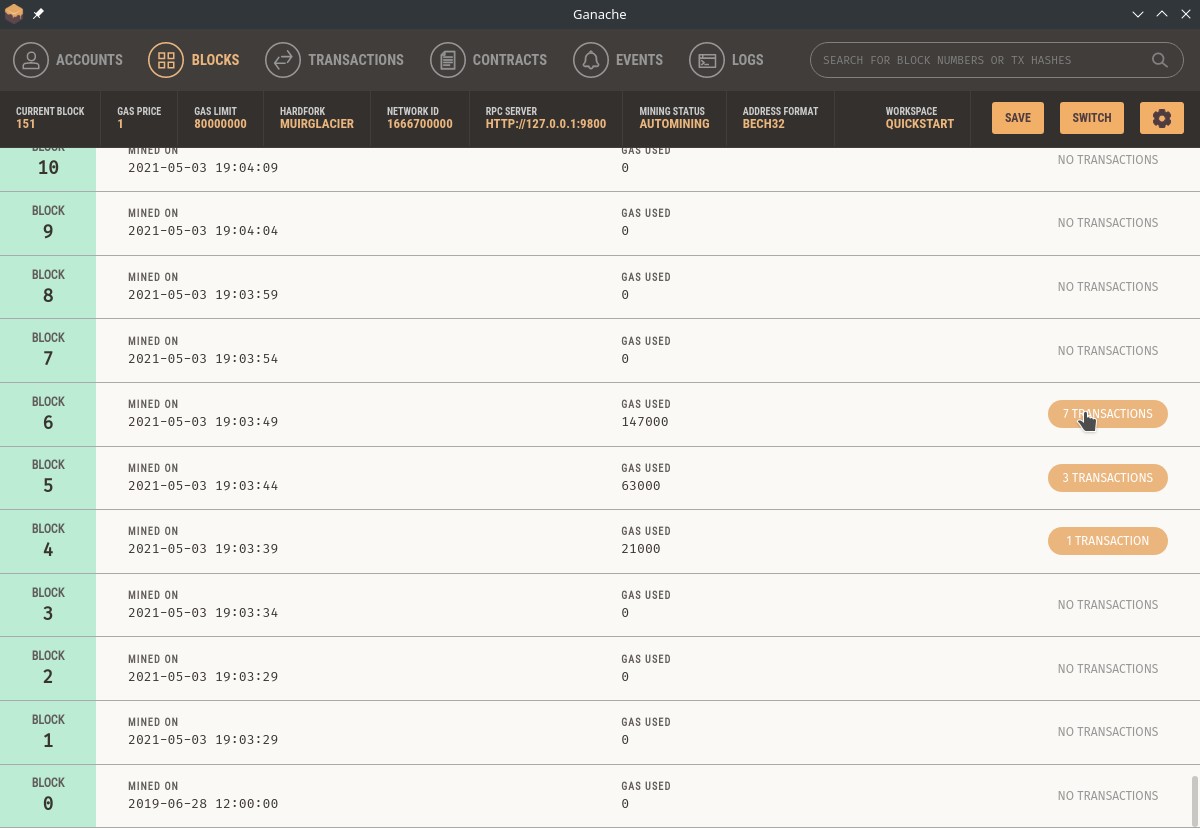Click the Transactions arrows icon
The height and width of the screenshot is (829, 1200).
click(x=283, y=60)
